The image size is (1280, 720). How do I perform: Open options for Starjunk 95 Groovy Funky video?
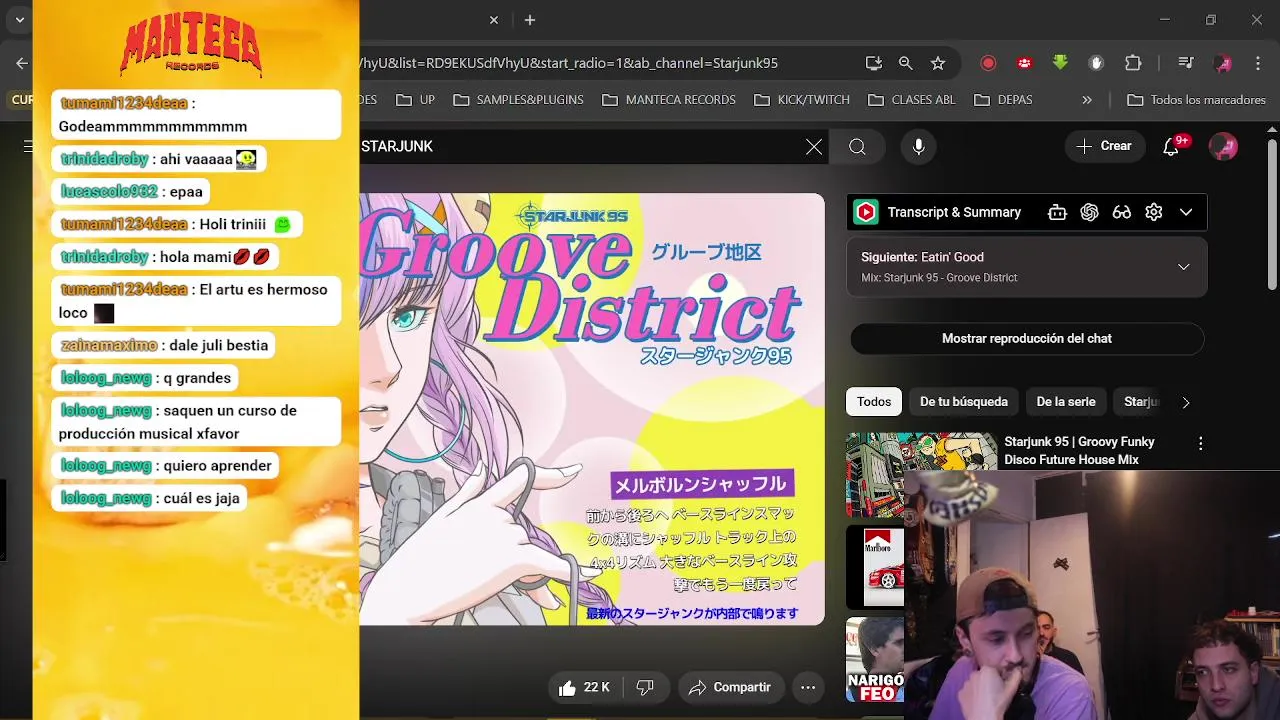1200,443
